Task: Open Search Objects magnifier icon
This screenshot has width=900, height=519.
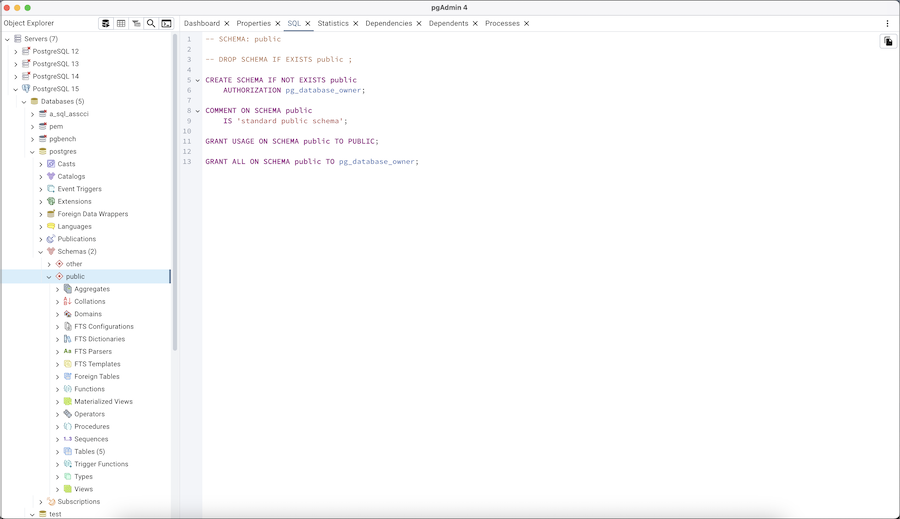Action: [151, 24]
